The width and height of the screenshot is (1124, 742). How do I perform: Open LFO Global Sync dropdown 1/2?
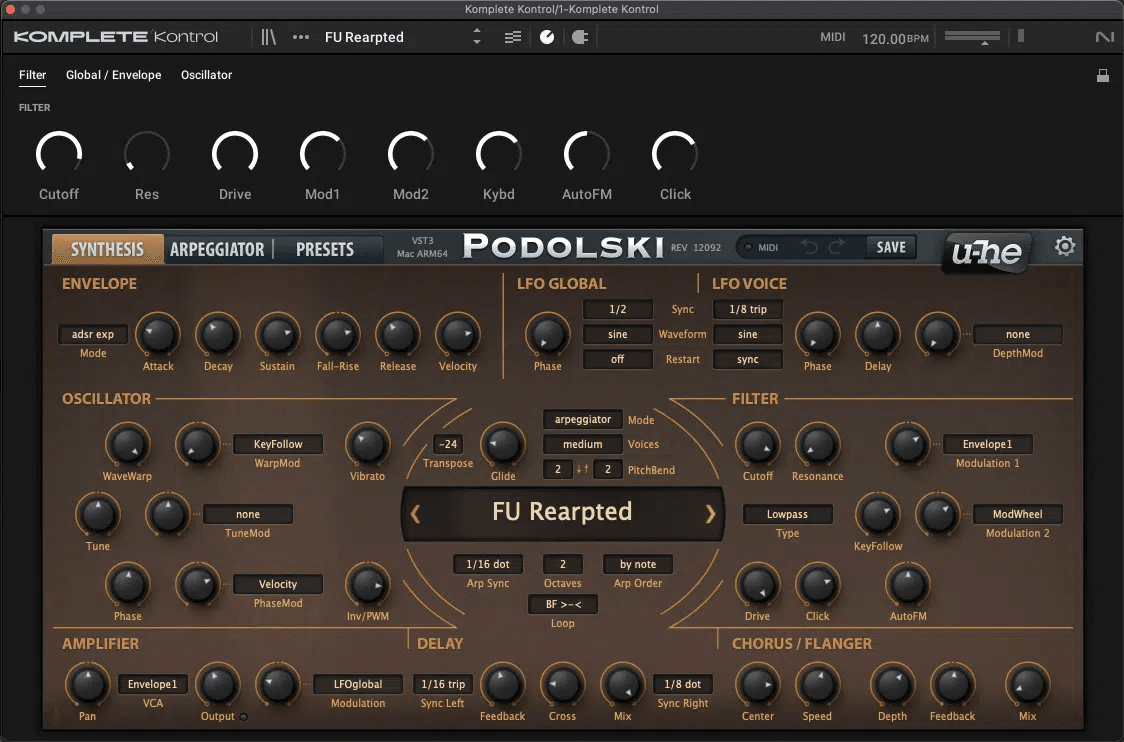click(618, 309)
